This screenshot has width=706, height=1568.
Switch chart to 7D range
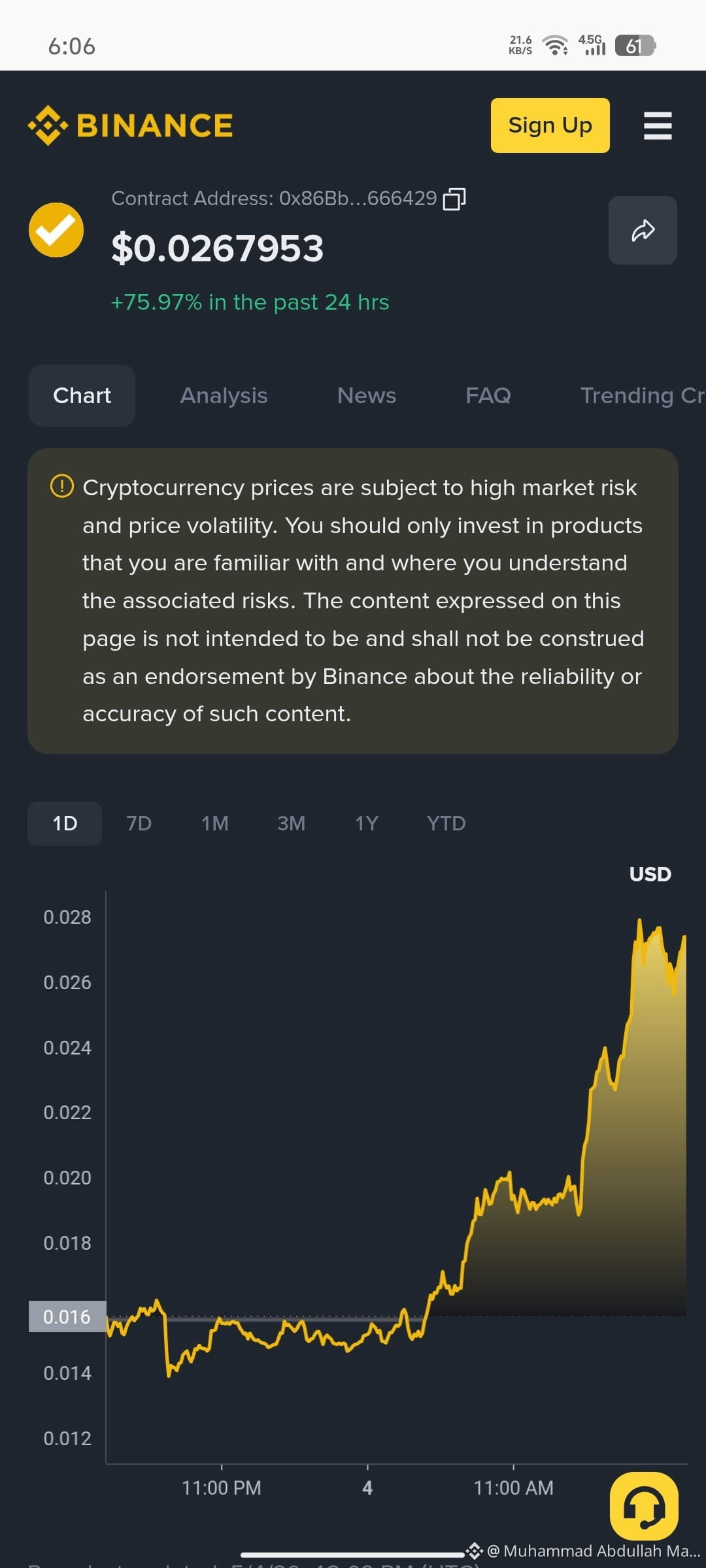coord(139,823)
